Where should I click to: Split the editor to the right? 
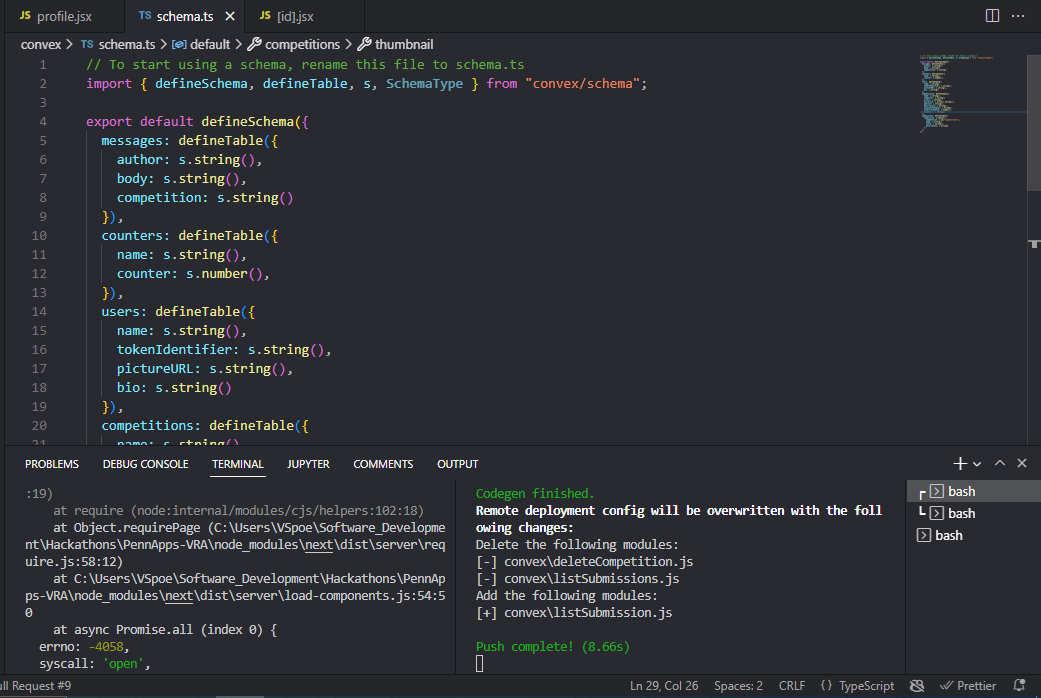[x=992, y=16]
